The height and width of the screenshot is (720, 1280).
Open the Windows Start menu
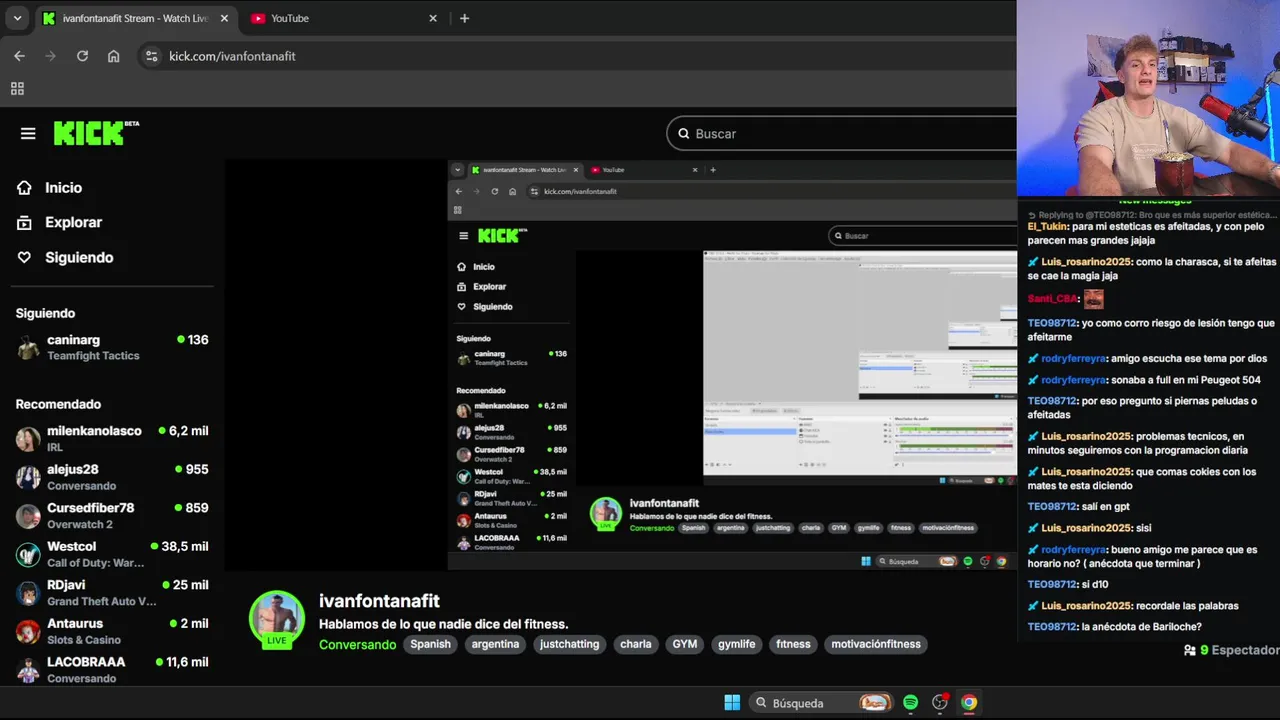pos(732,702)
